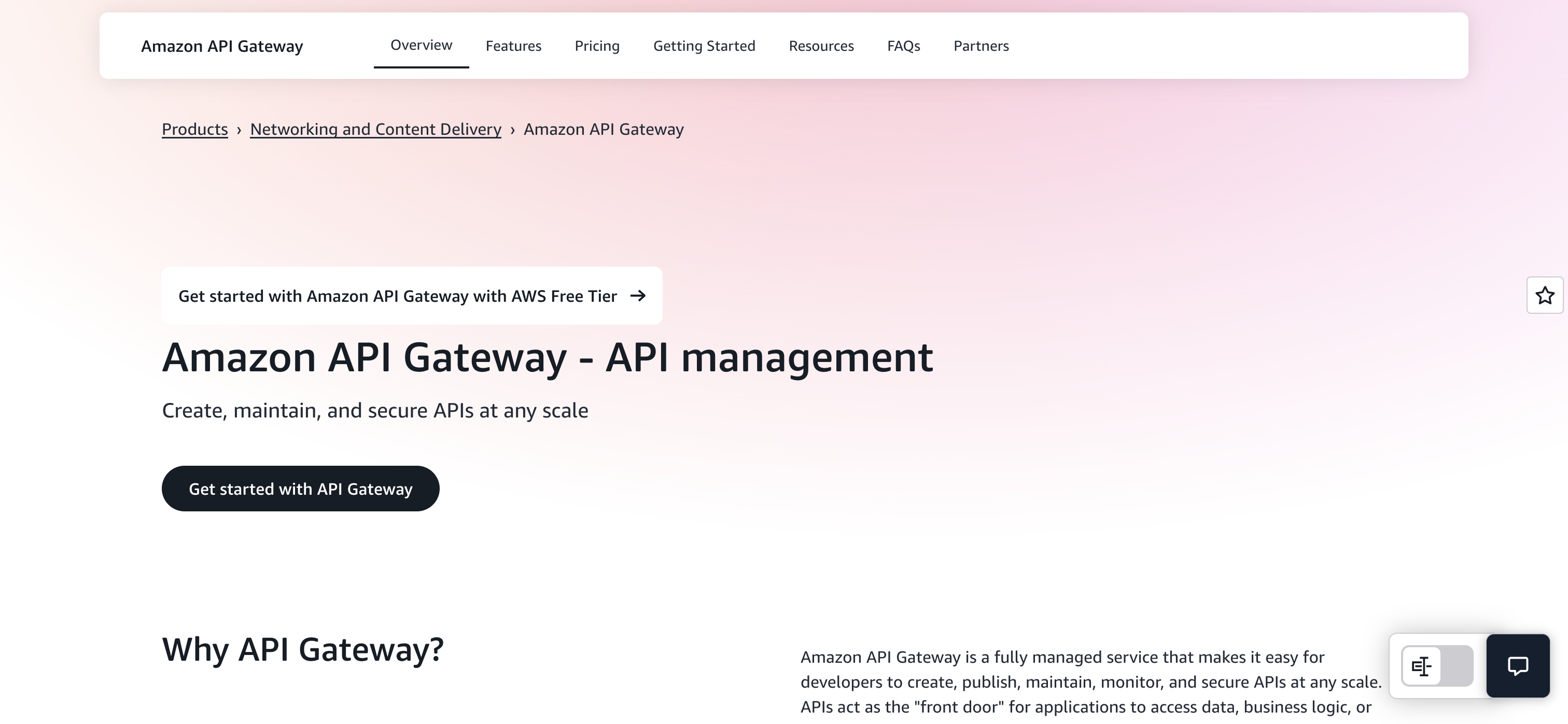This screenshot has width=1568, height=724.
Task: Open the Overview tab
Action: pyautogui.click(x=421, y=45)
